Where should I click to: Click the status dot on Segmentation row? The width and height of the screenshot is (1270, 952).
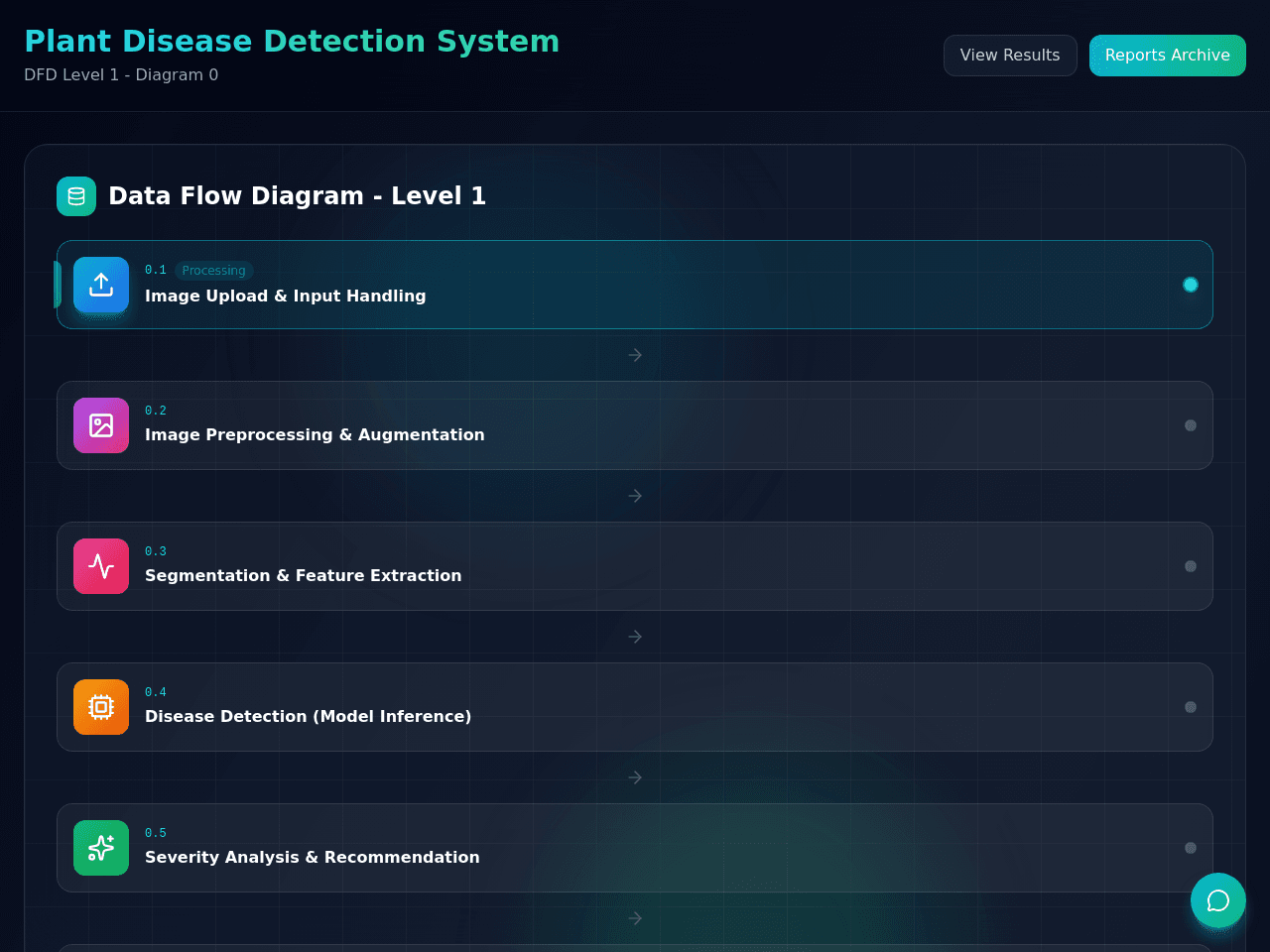[1191, 566]
